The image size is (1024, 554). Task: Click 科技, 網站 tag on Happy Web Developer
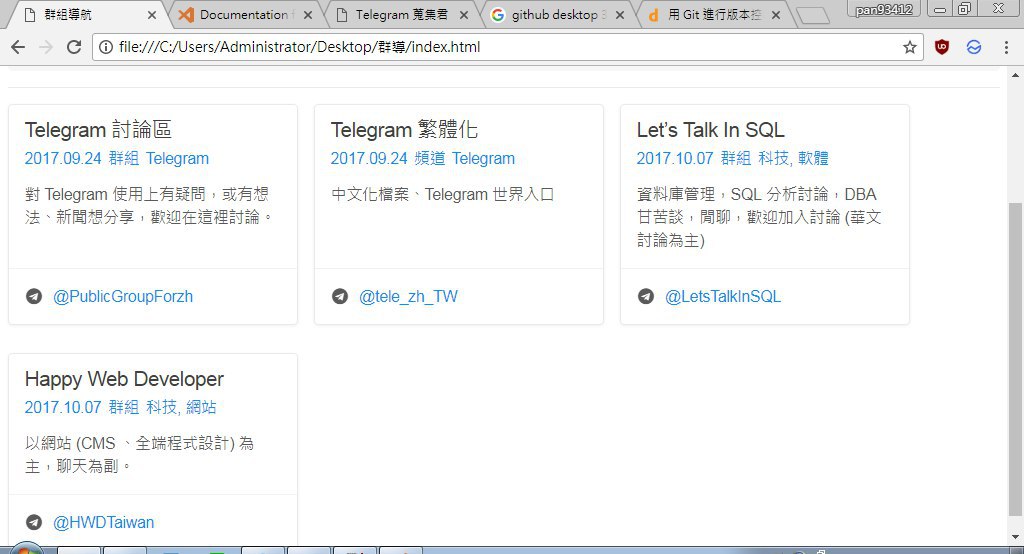(181, 407)
